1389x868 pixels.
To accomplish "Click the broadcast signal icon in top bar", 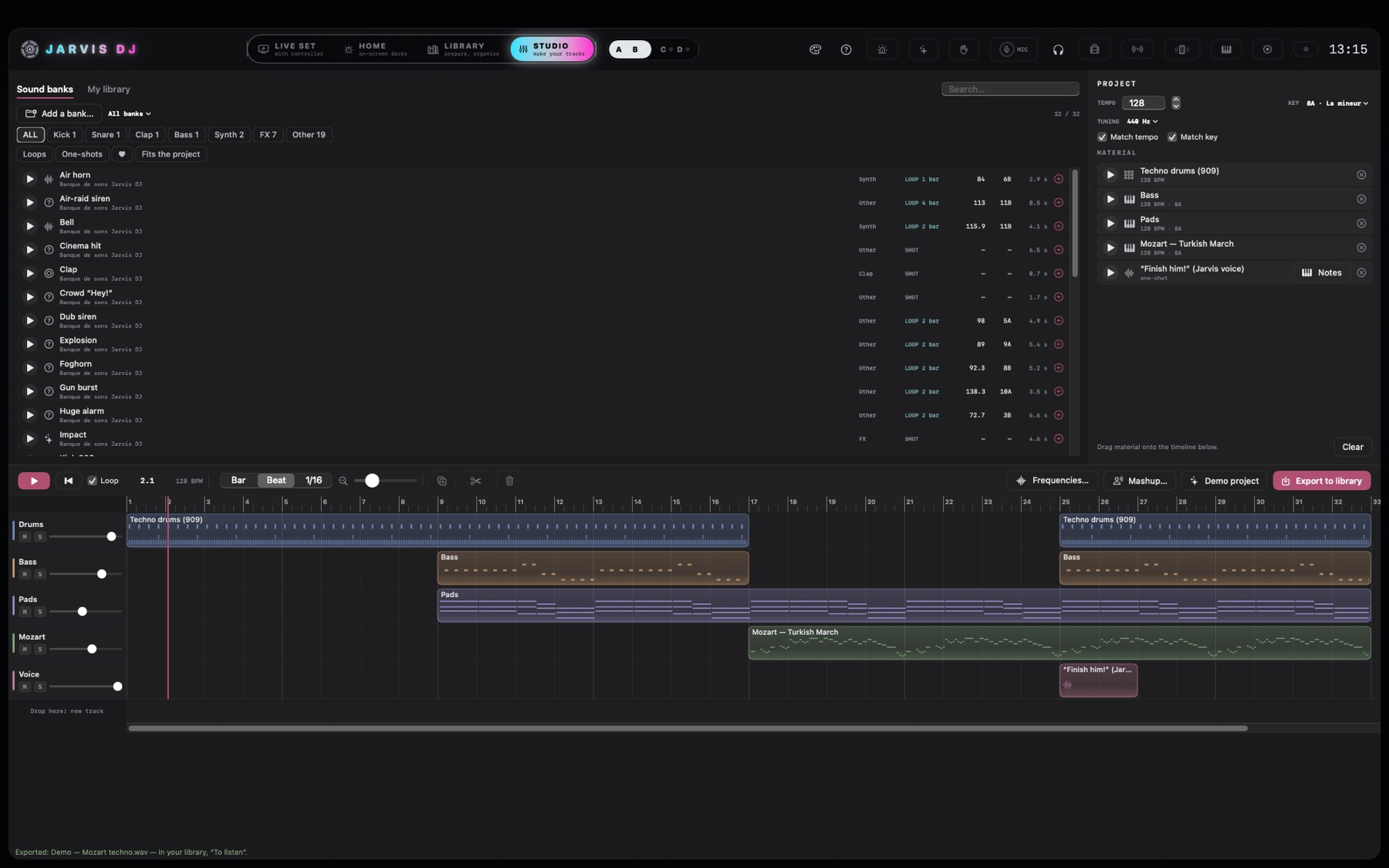I will pyautogui.click(x=1137, y=49).
